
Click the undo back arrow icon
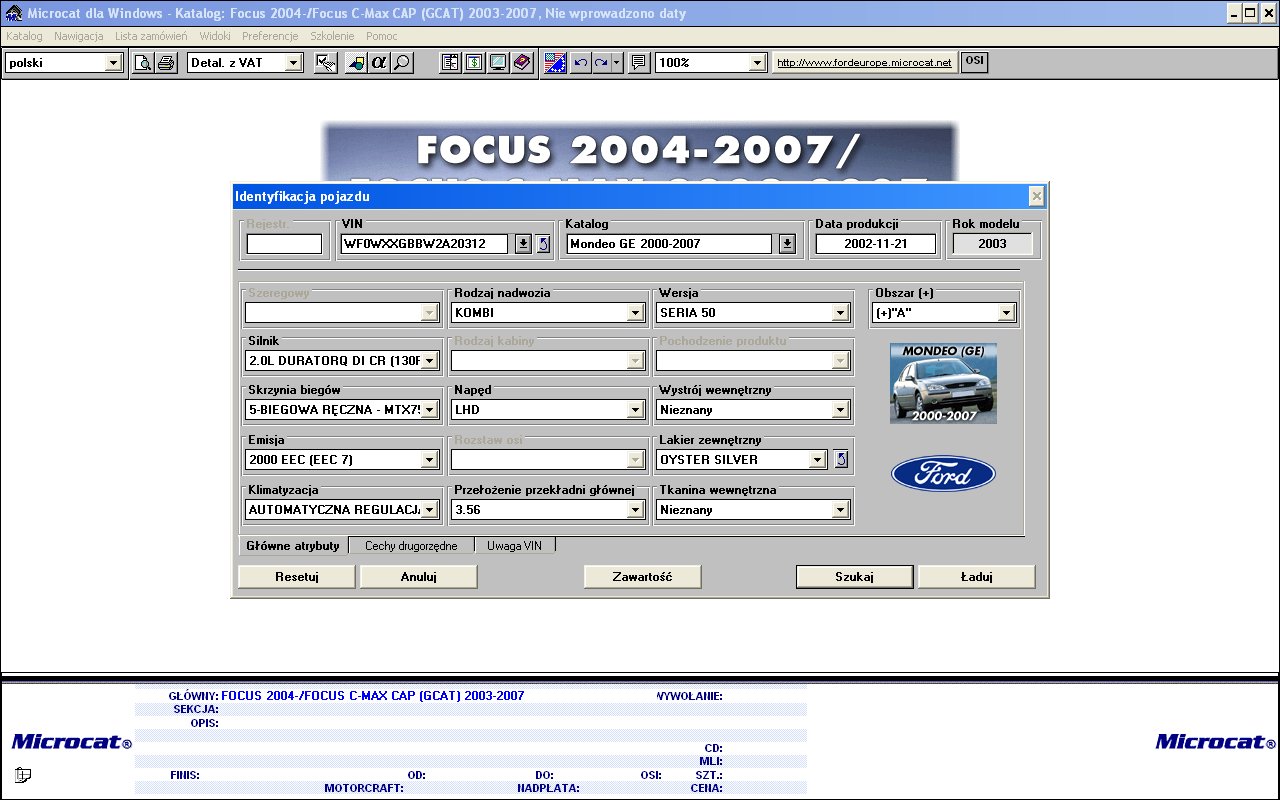580,63
